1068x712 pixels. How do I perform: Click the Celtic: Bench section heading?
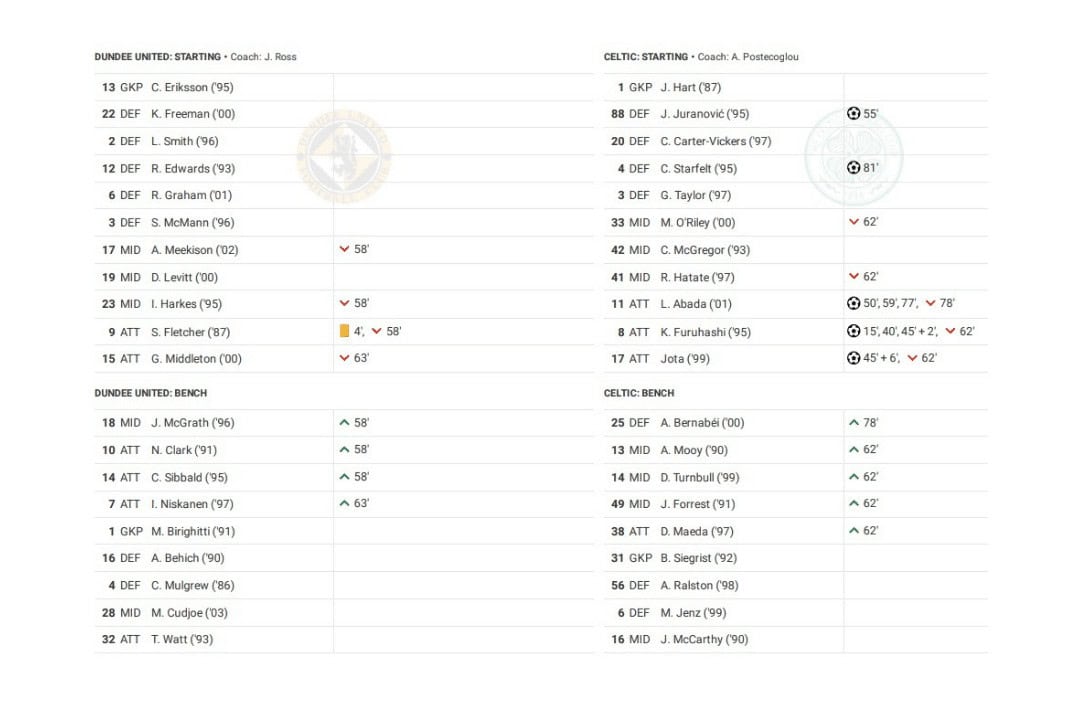[639, 393]
